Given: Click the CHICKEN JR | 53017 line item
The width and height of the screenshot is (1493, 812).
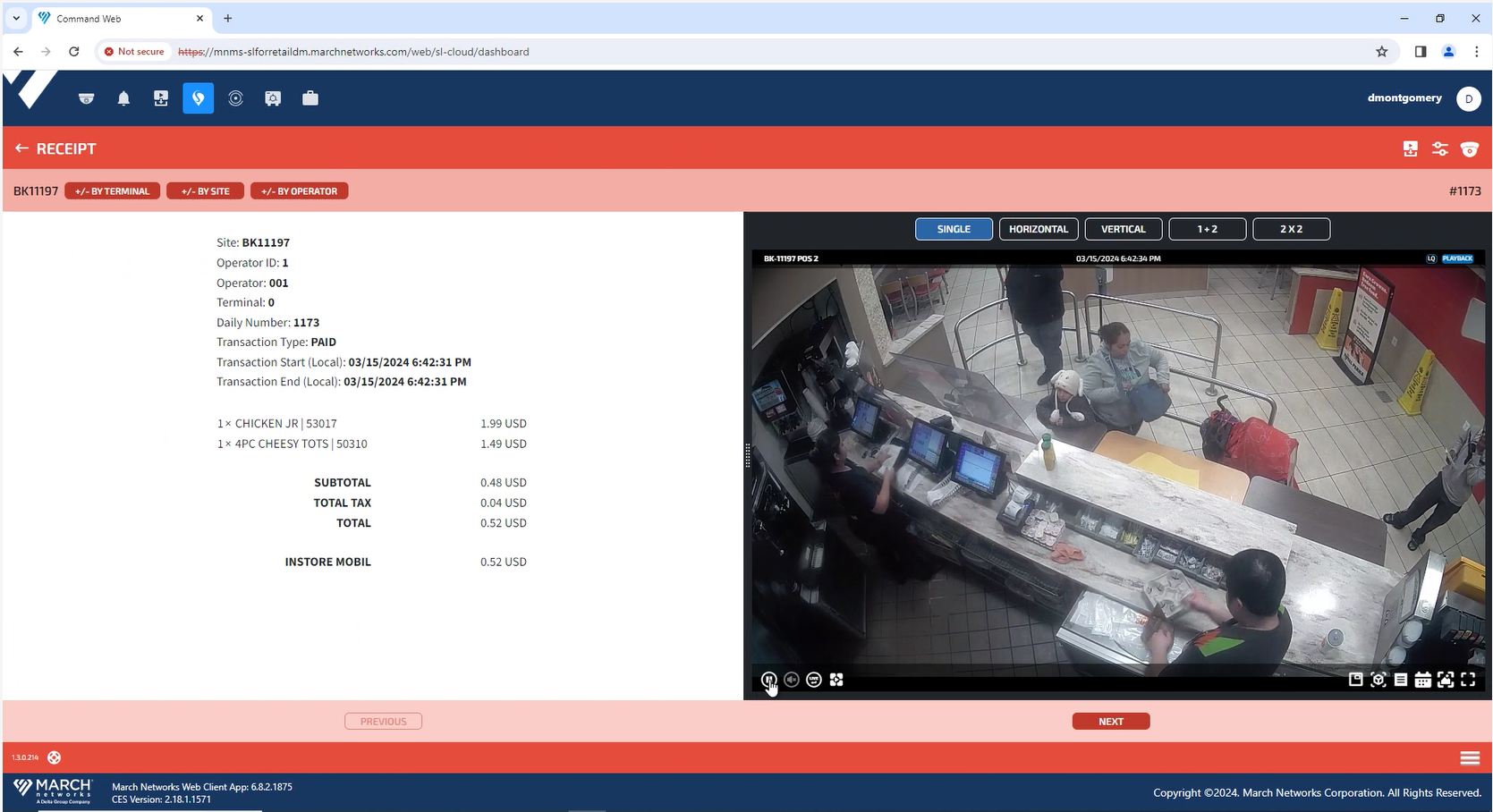Looking at the screenshot, I should [371, 424].
